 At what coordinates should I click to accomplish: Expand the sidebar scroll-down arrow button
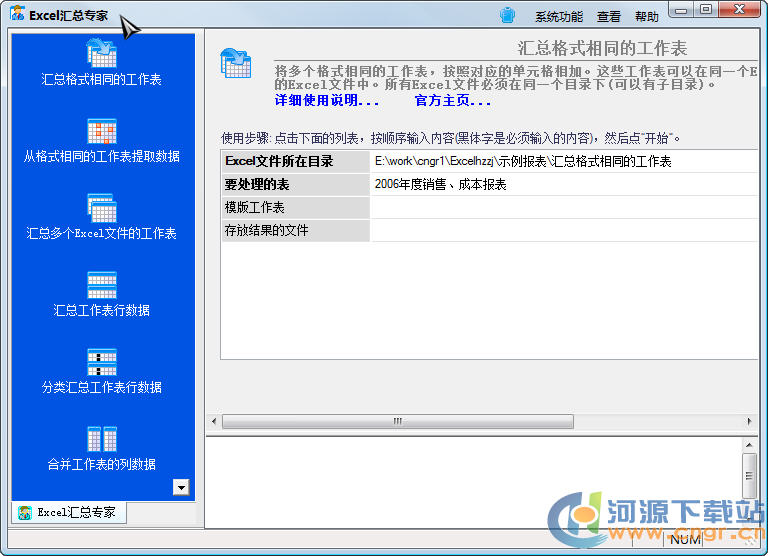coord(181,487)
